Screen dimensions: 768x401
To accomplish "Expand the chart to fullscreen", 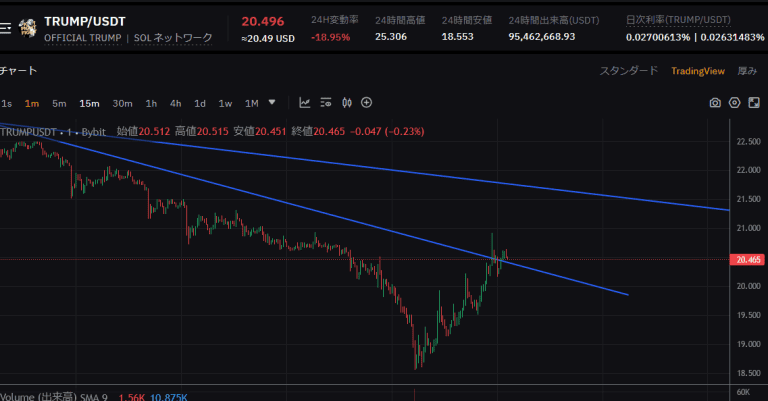I will click(755, 102).
